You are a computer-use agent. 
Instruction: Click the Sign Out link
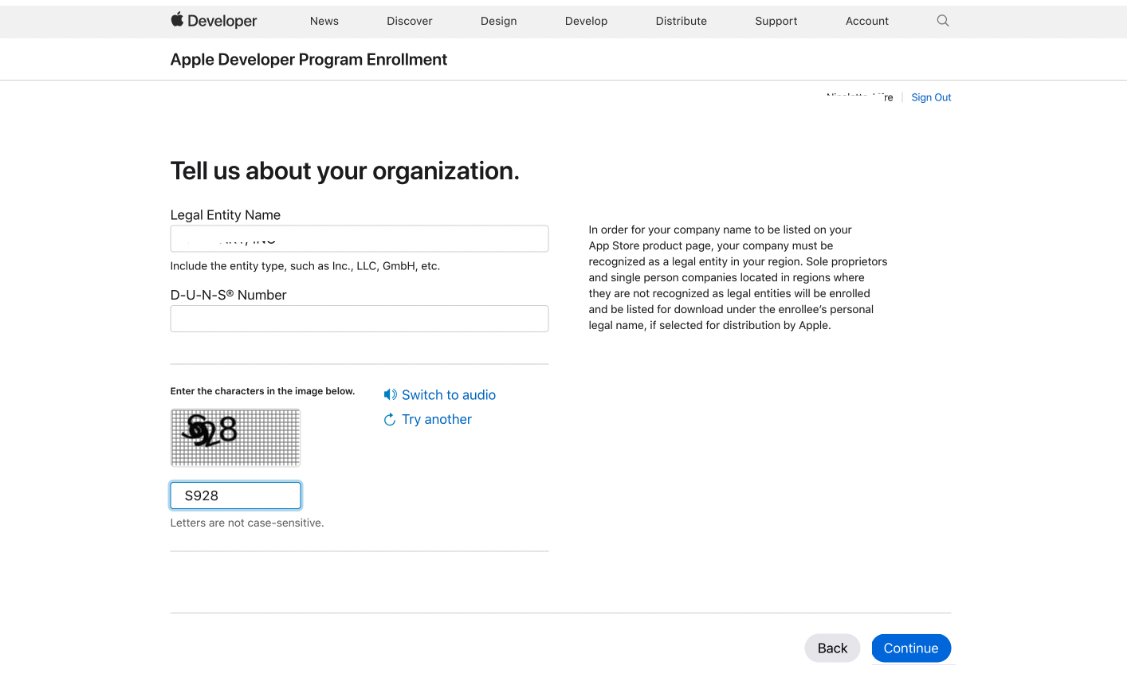[x=931, y=97]
